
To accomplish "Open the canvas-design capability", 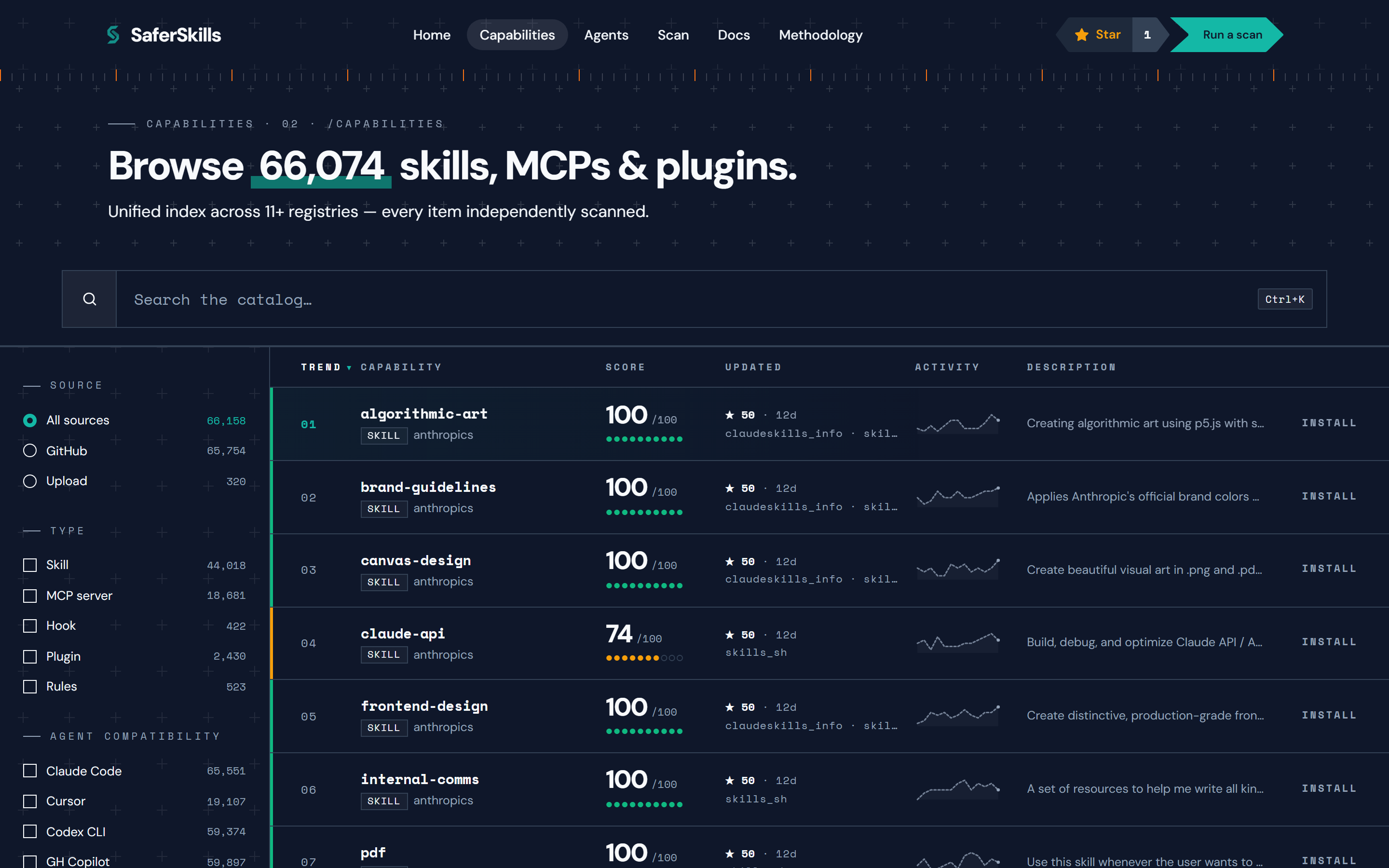I will tap(416, 560).
